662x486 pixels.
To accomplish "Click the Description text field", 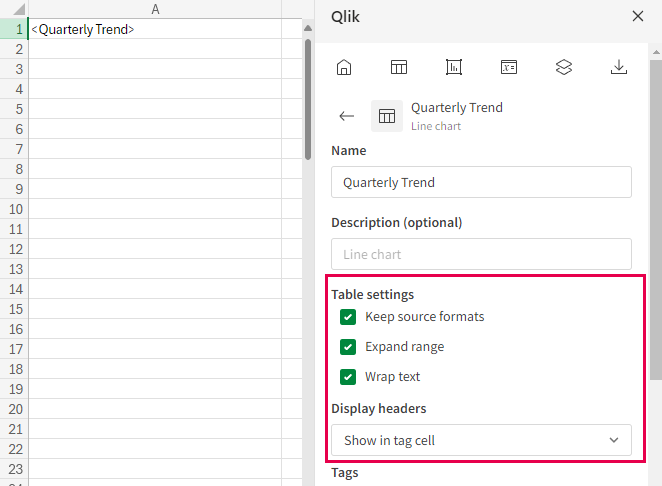I will click(x=481, y=254).
